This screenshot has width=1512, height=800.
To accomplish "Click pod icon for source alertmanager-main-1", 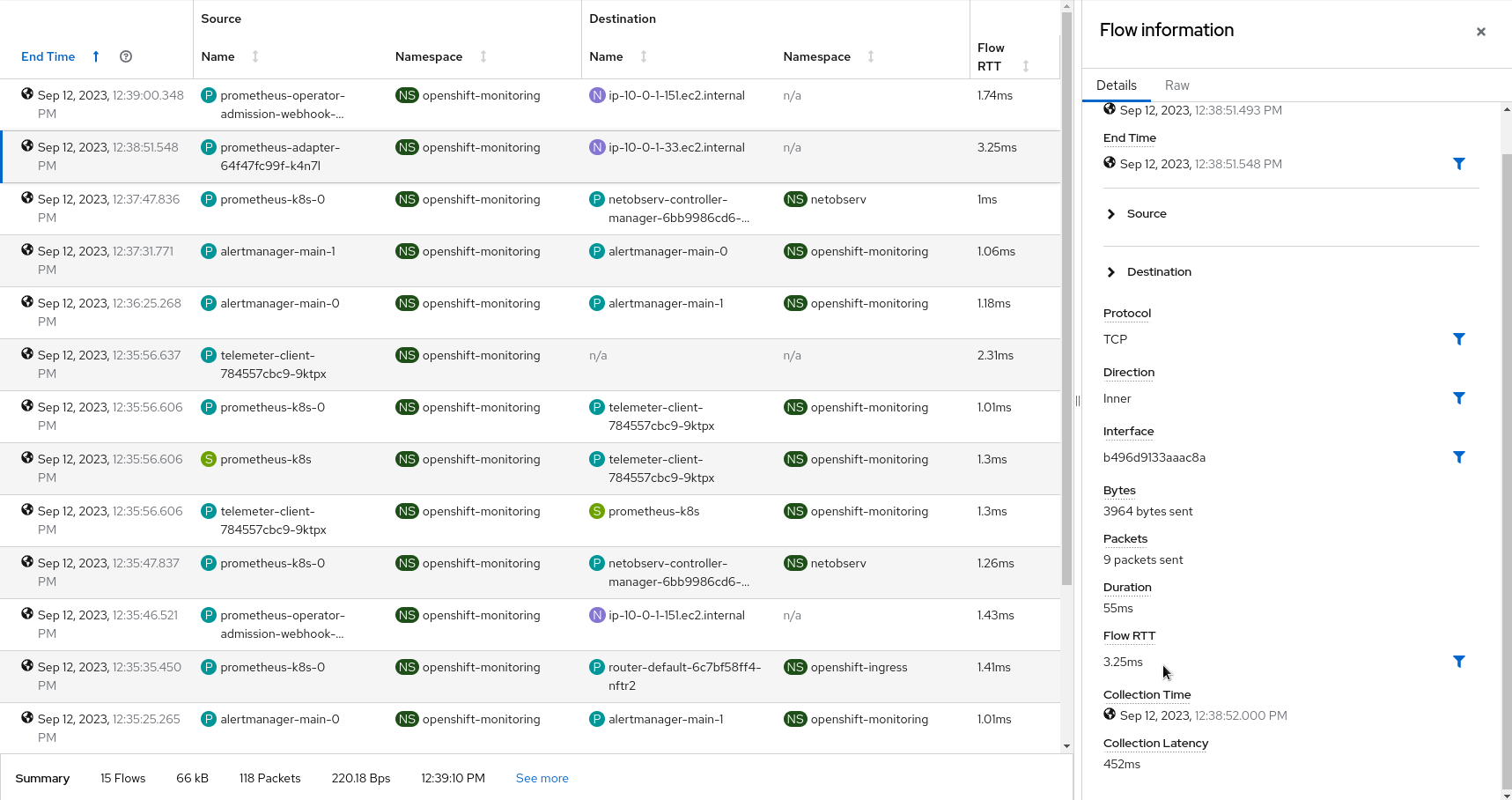I will [209, 251].
